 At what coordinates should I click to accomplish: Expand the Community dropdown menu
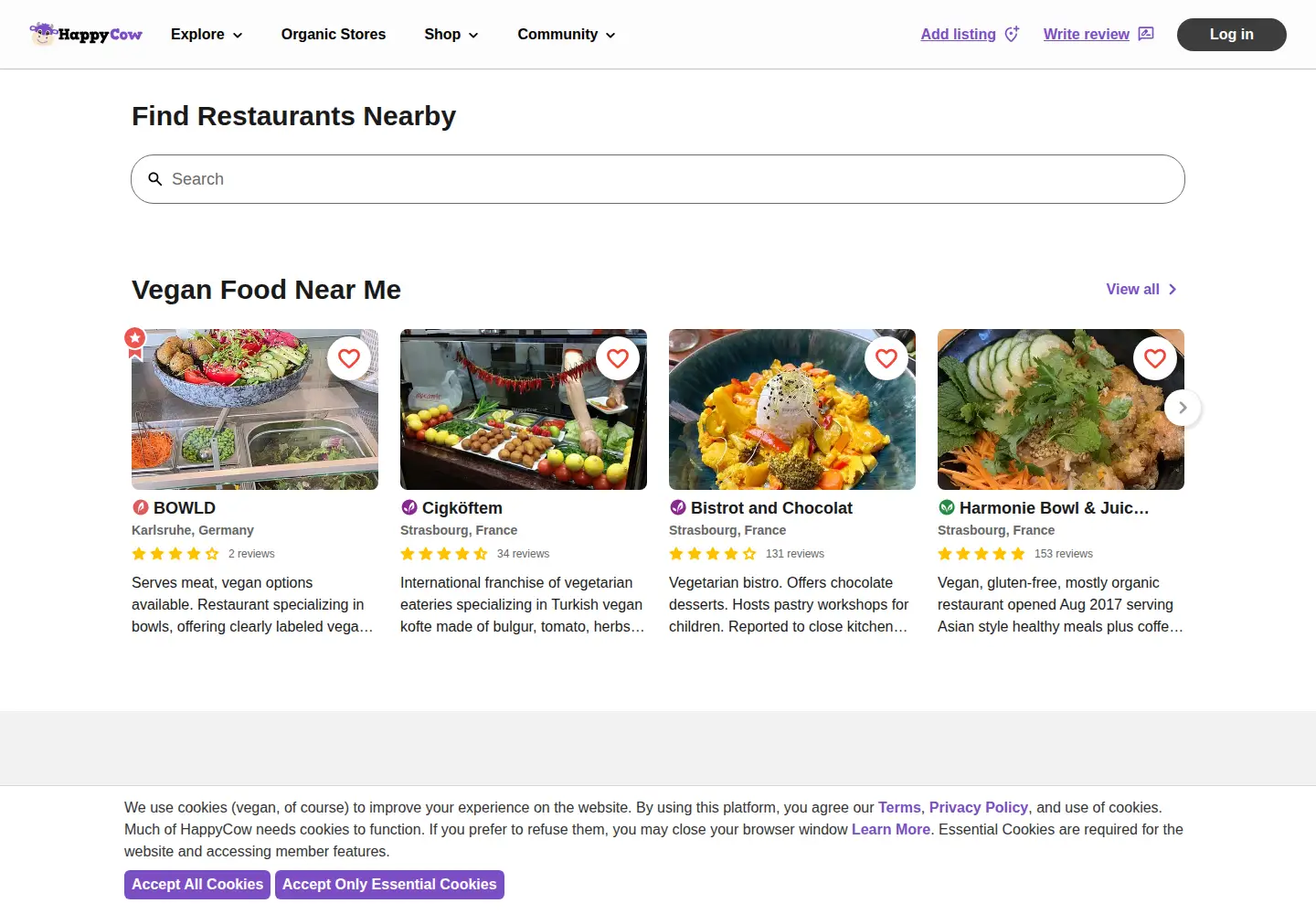[567, 35]
